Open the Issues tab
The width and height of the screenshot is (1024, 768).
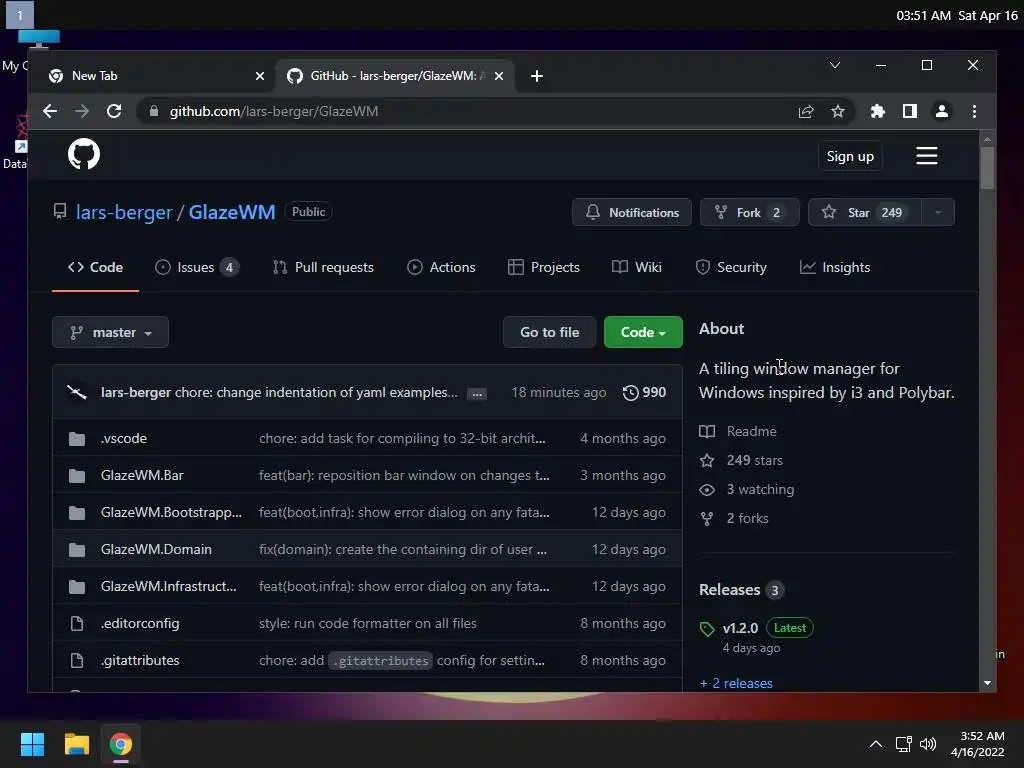pyautogui.click(x=197, y=267)
